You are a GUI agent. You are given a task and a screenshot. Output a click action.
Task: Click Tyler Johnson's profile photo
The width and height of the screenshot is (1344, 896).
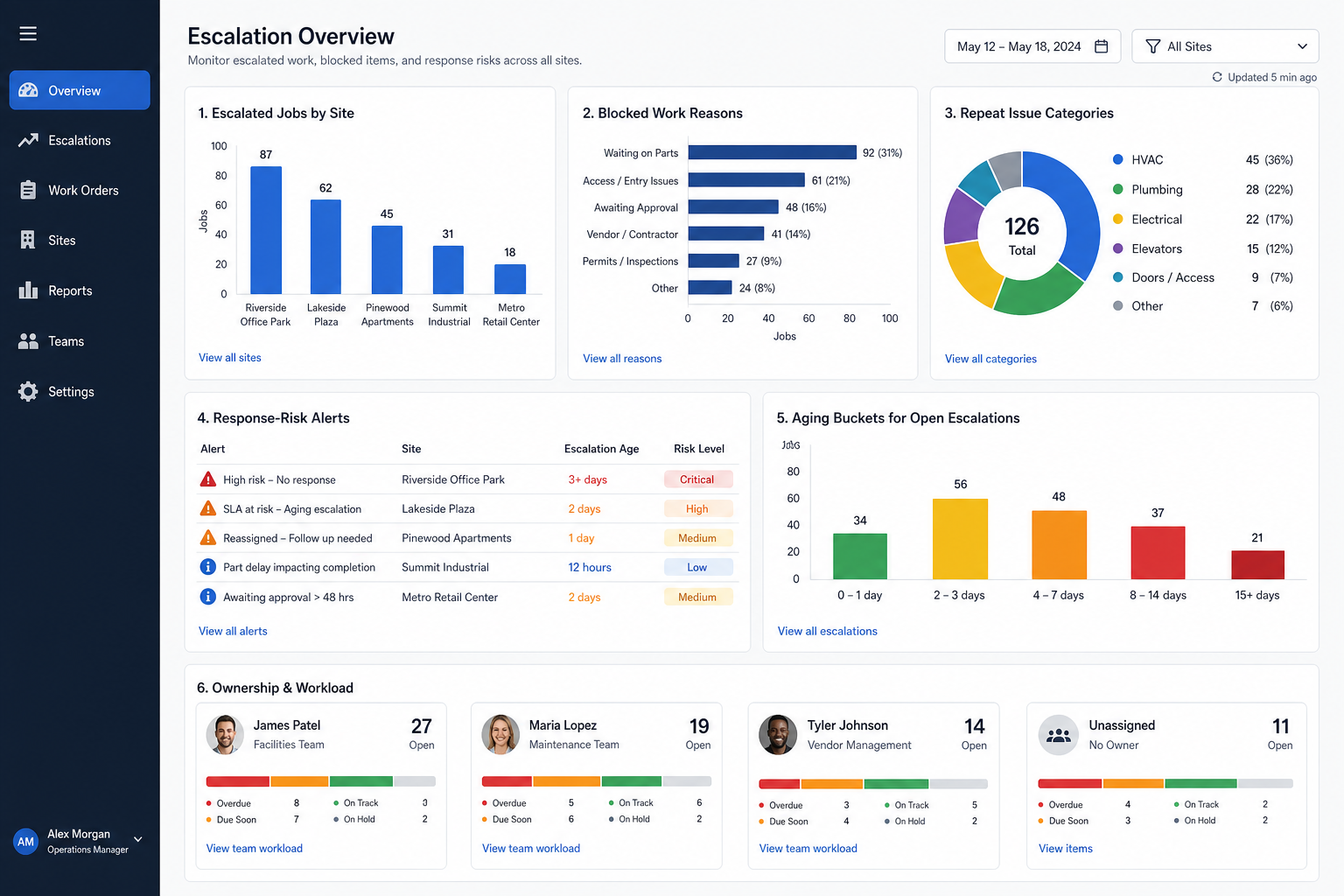tap(778, 735)
